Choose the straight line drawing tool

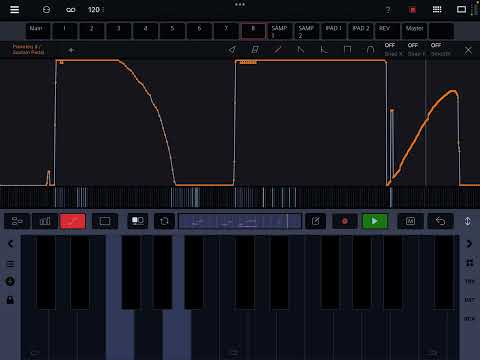pos(278,50)
